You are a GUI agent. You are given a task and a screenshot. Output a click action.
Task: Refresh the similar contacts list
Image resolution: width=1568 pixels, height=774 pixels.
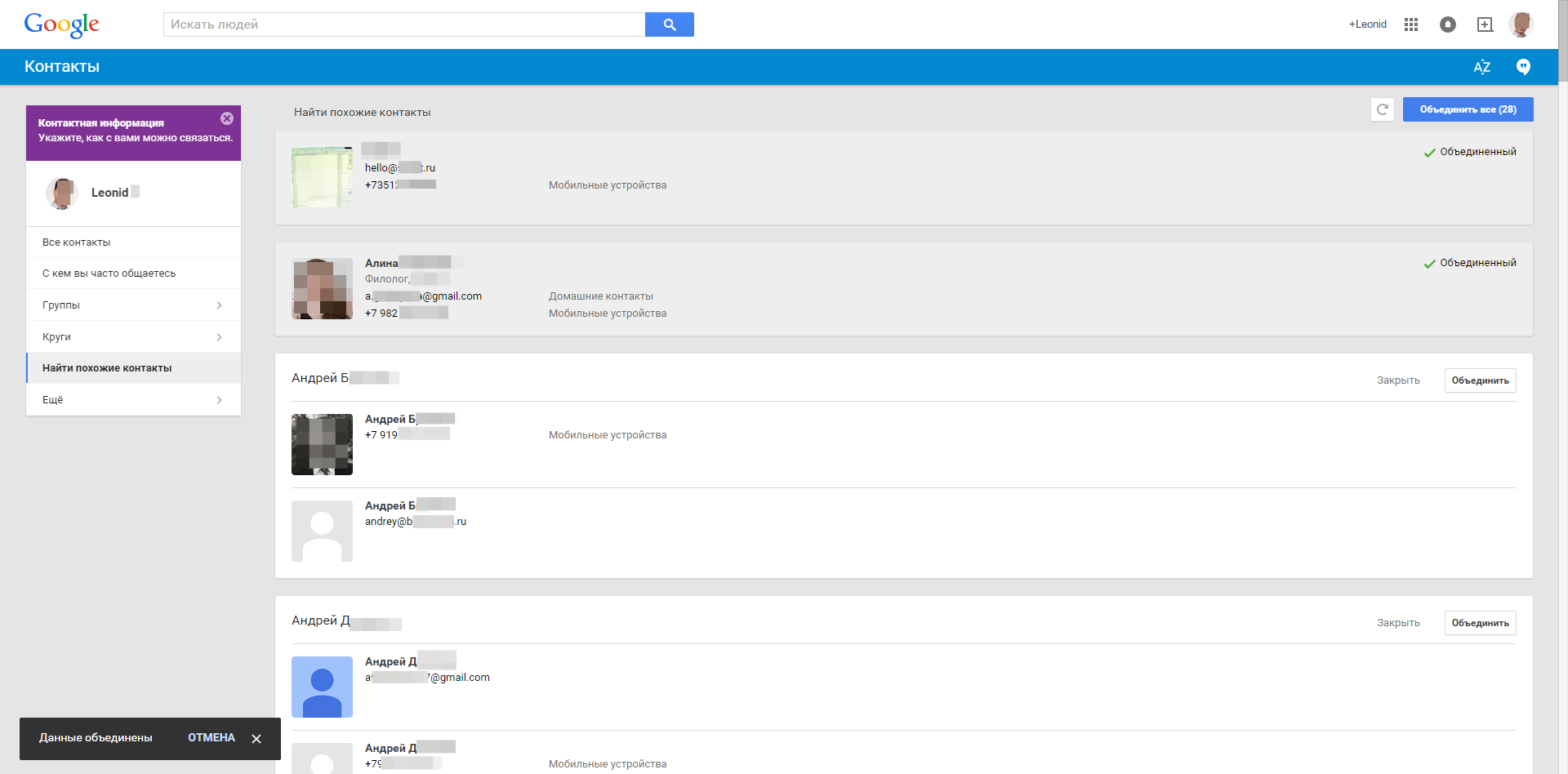[x=1383, y=109]
